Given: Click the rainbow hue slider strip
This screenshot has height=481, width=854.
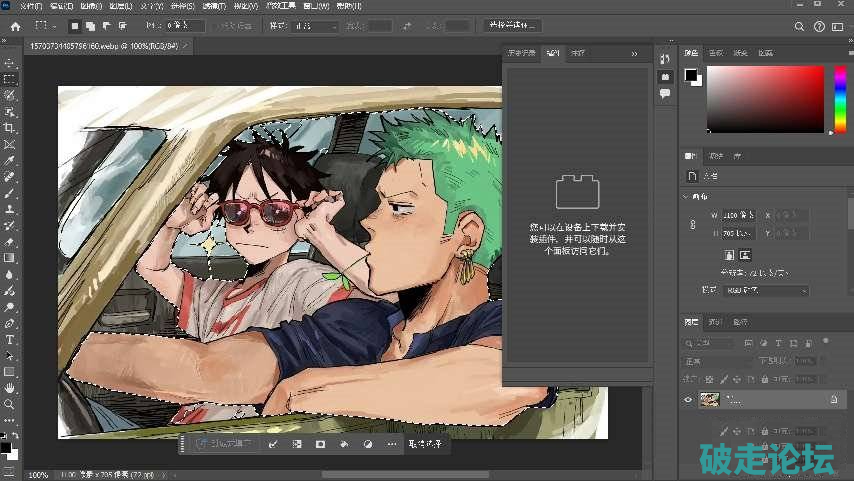Looking at the screenshot, I should point(840,101).
